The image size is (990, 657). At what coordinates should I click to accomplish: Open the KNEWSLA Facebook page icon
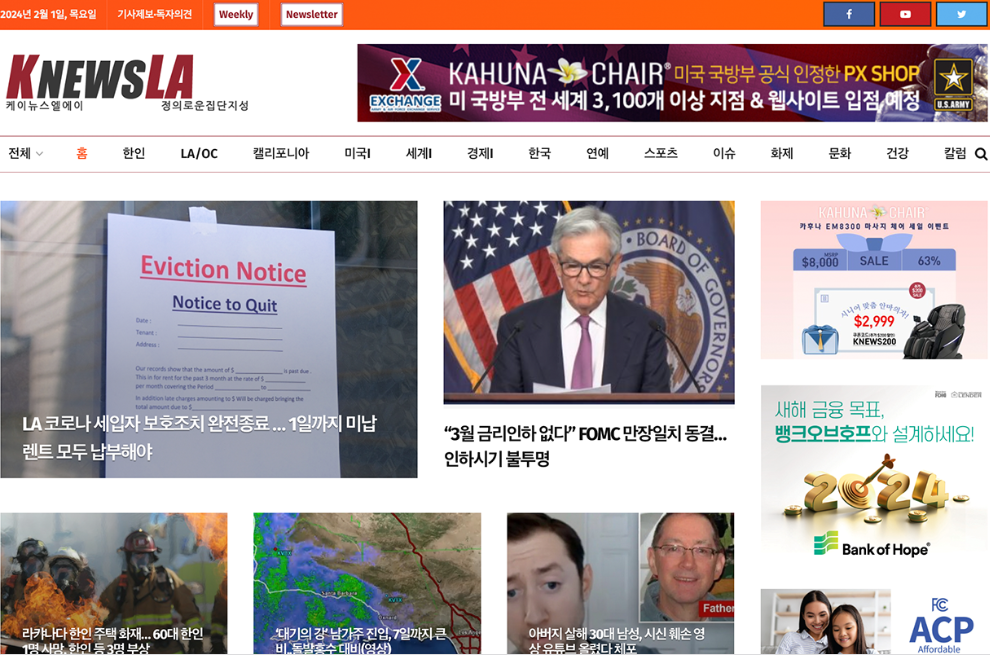point(849,14)
